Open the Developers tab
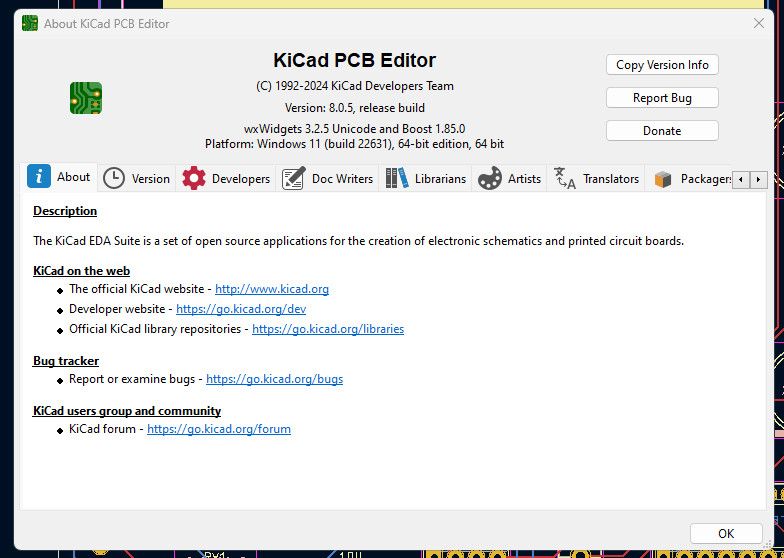Screen dimensions: 784x558 (226, 178)
